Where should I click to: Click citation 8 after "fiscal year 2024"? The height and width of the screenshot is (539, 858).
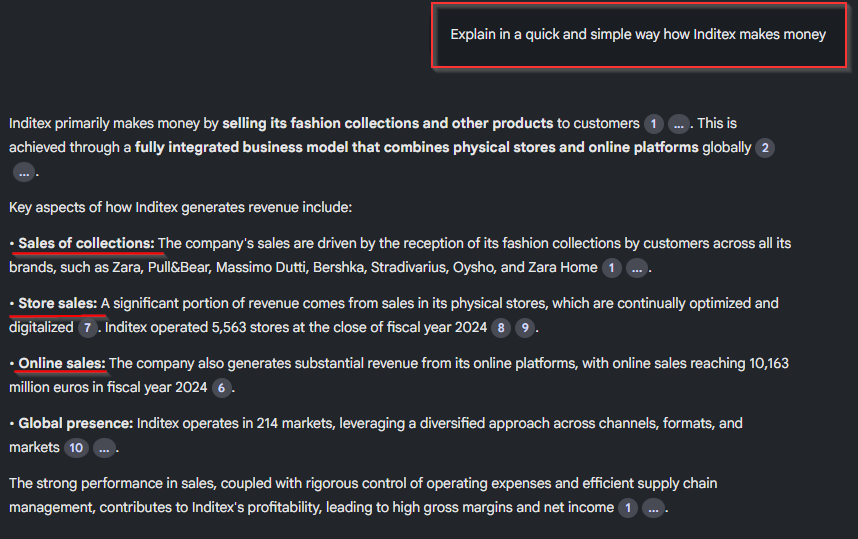(501, 328)
